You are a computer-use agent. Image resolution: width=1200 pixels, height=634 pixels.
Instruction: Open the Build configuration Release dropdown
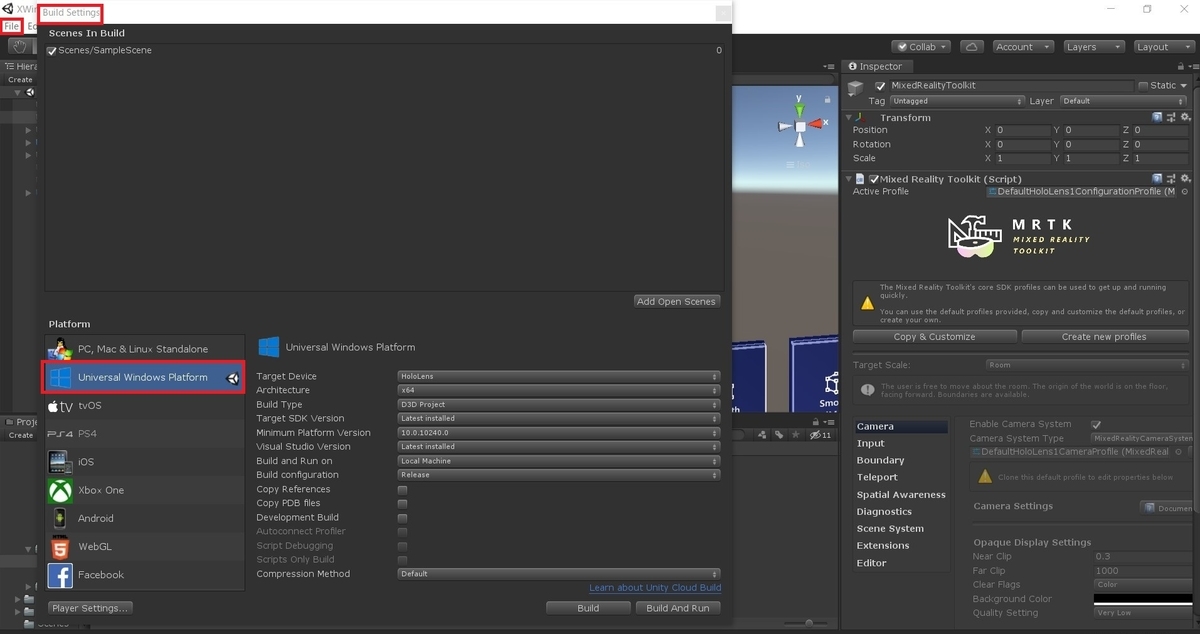(559, 475)
